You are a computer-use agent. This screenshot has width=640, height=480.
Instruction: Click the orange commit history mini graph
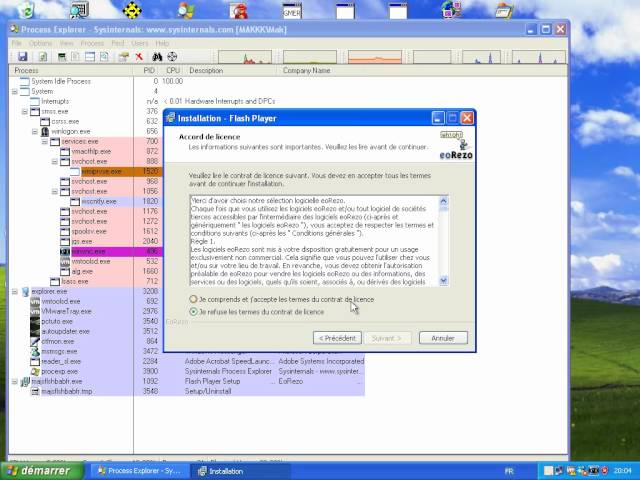coord(375,57)
